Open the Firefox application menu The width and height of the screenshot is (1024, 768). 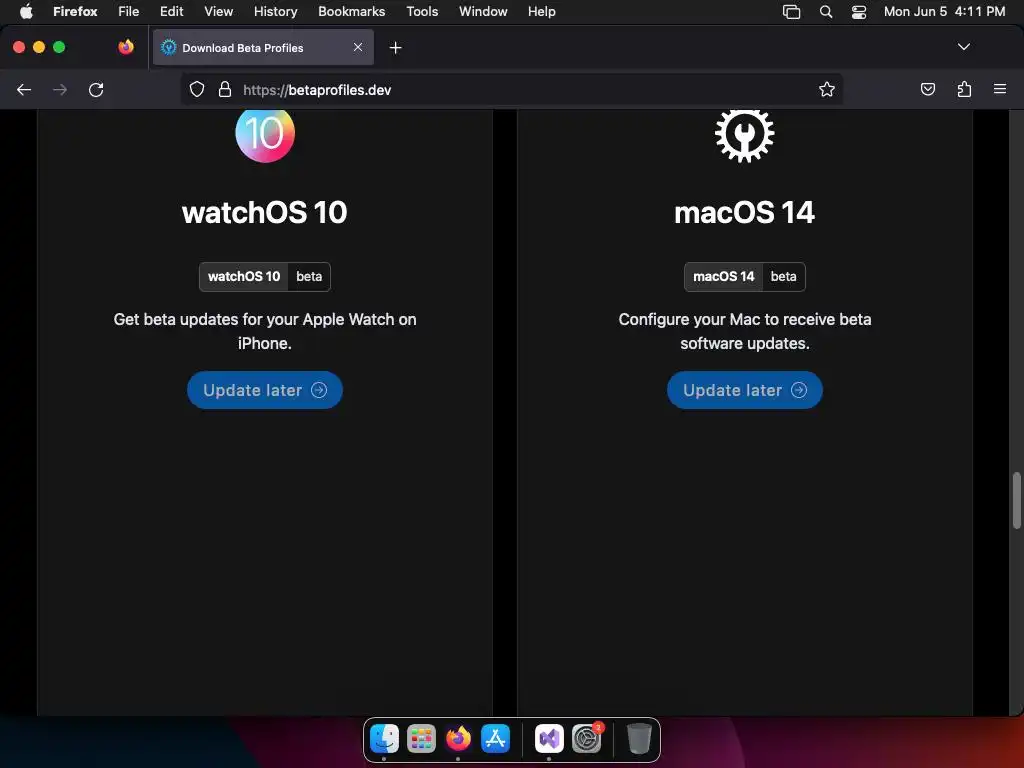click(75, 11)
